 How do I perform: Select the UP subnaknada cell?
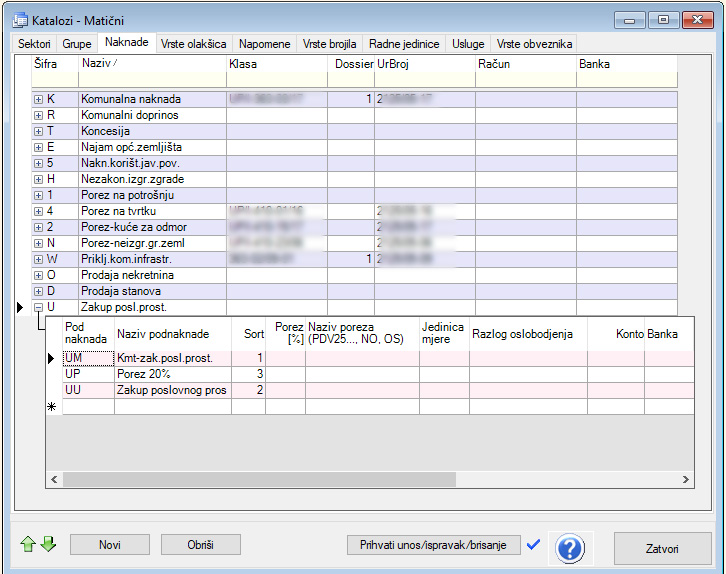[x=88, y=374]
